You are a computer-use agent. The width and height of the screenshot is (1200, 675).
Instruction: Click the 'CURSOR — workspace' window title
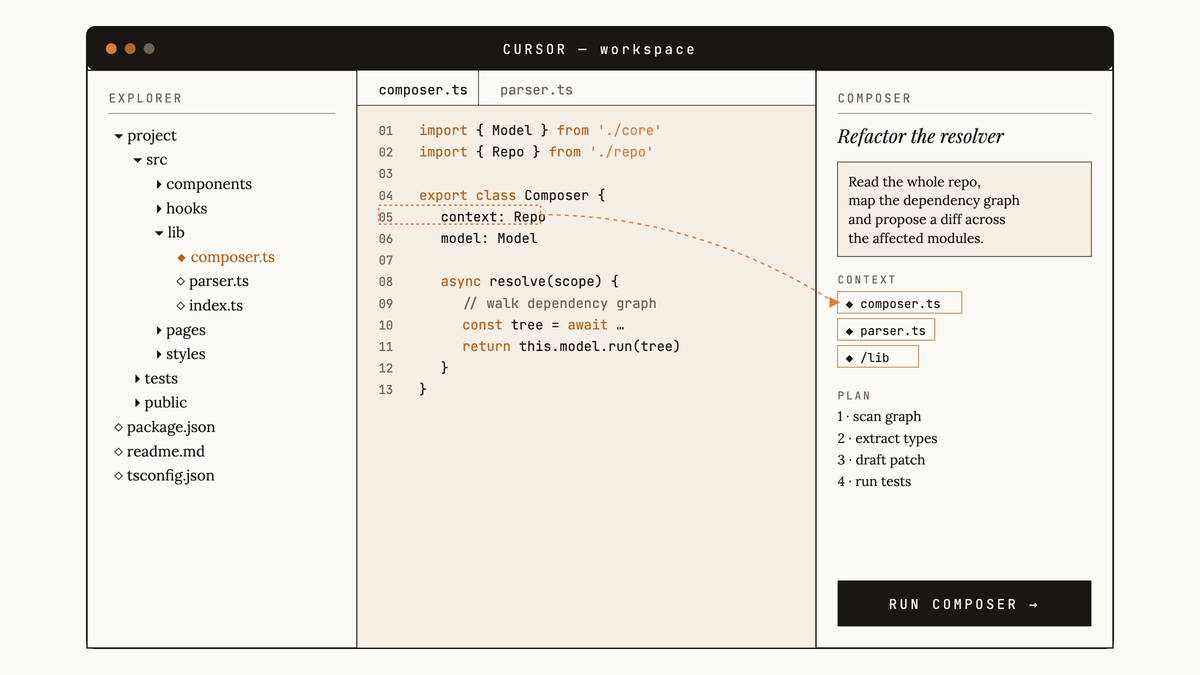pyautogui.click(x=599, y=49)
